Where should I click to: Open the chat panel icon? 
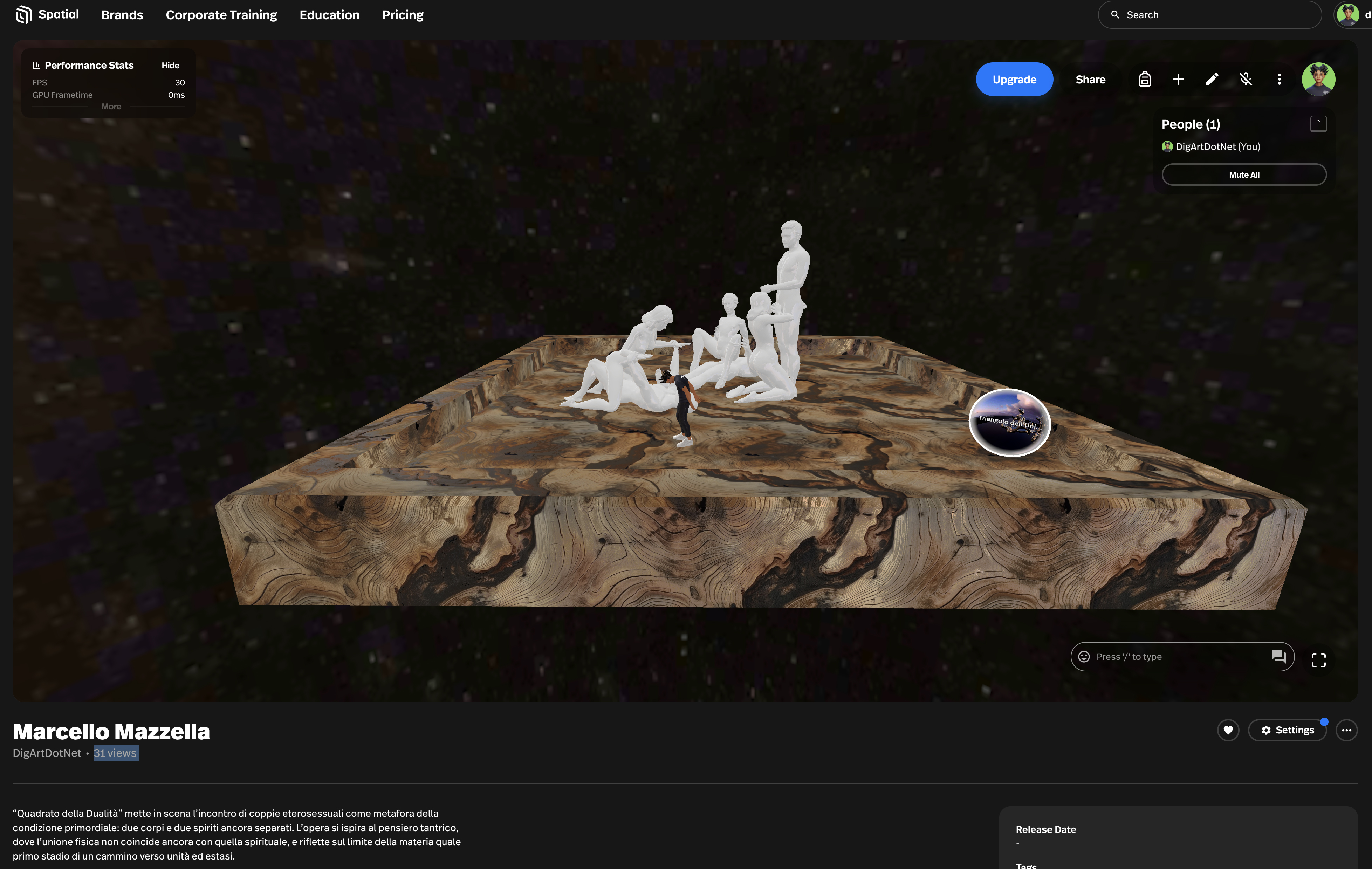[x=1278, y=656]
